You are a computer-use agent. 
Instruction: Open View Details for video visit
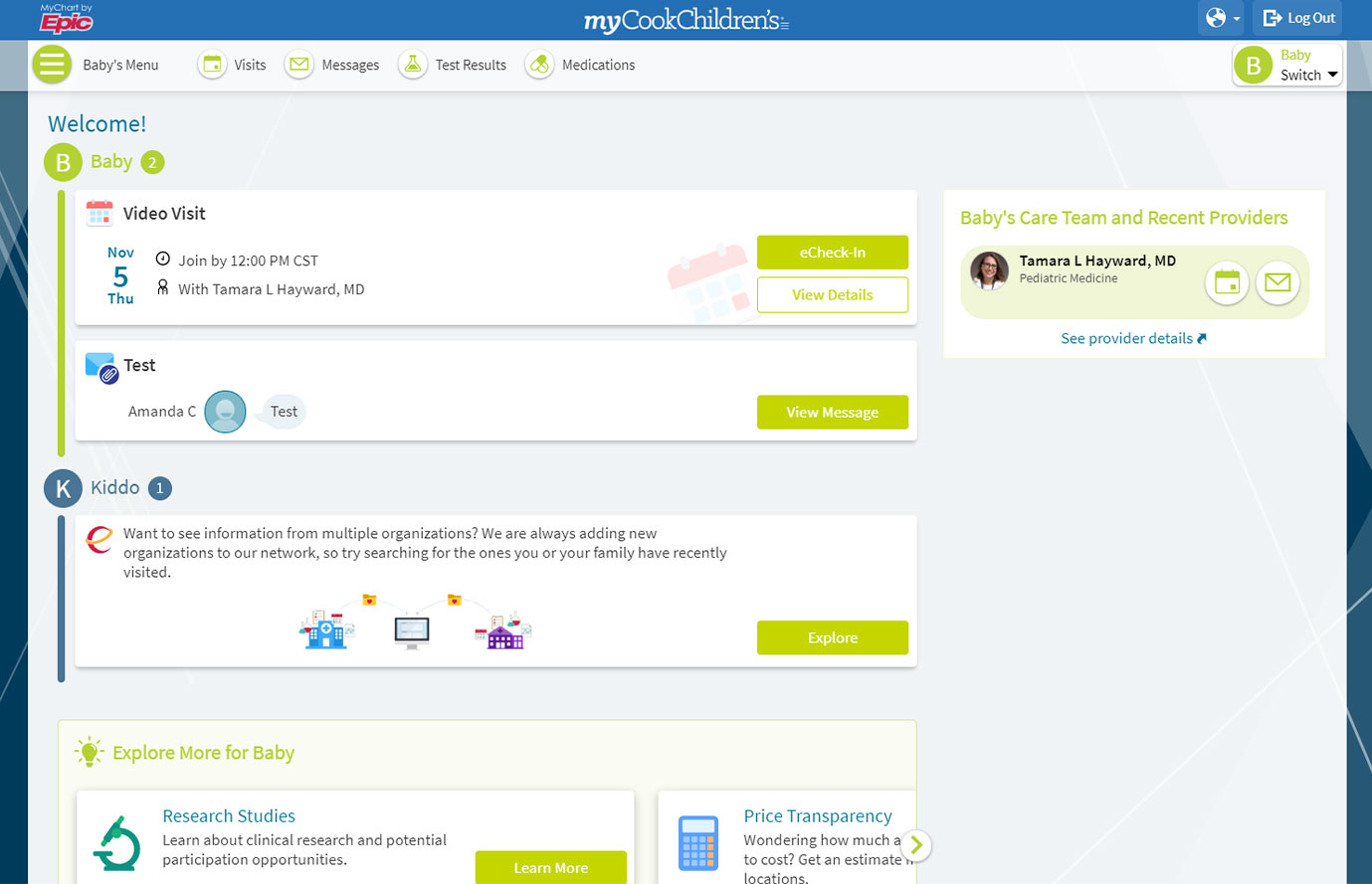[x=832, y=295]
